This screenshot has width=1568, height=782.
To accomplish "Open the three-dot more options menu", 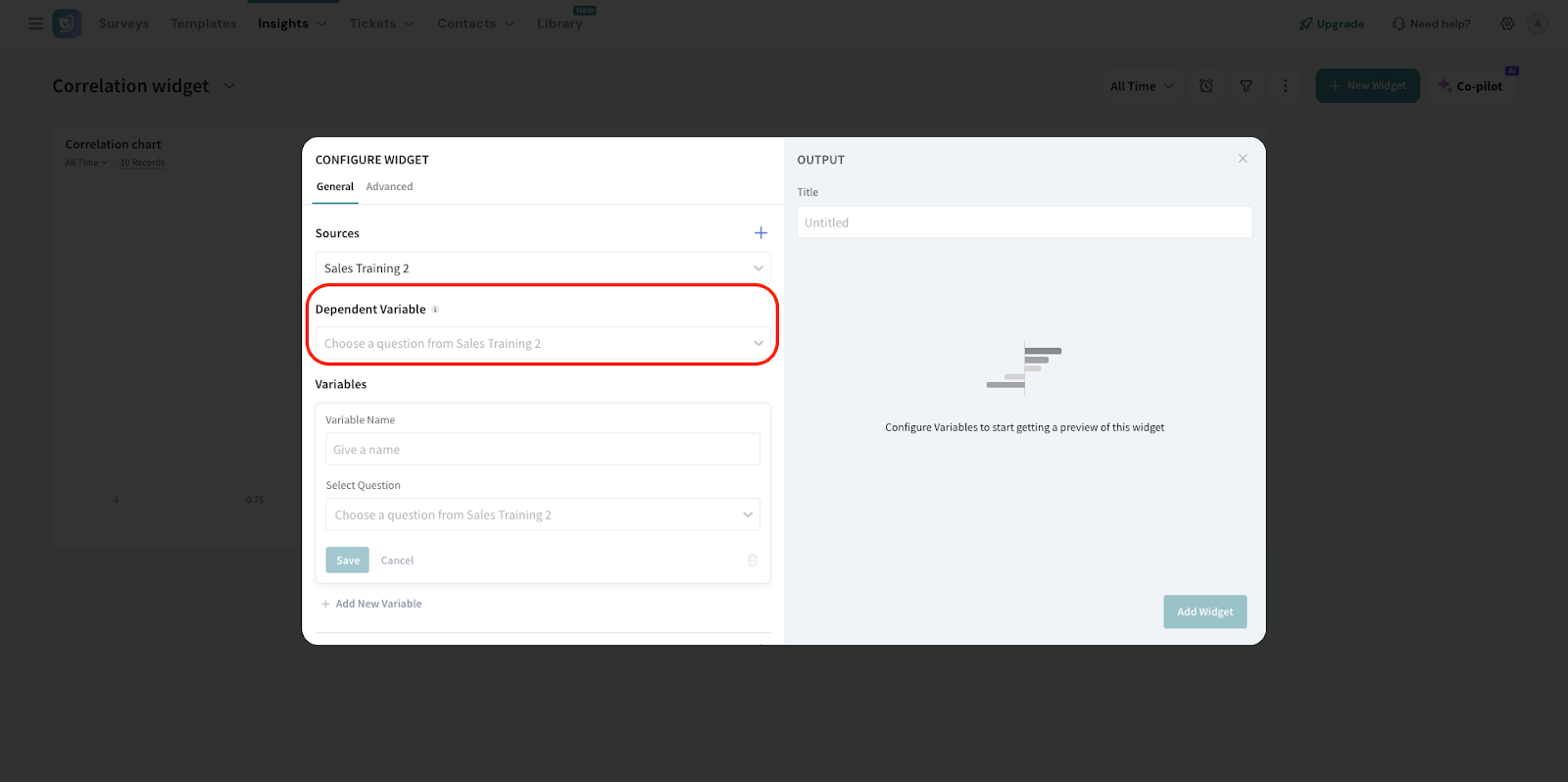I will [x=1285, y=86].
